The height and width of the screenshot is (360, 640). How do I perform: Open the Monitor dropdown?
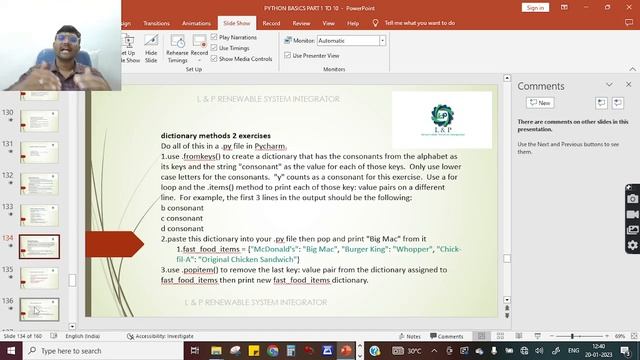(x=382, y=40)
